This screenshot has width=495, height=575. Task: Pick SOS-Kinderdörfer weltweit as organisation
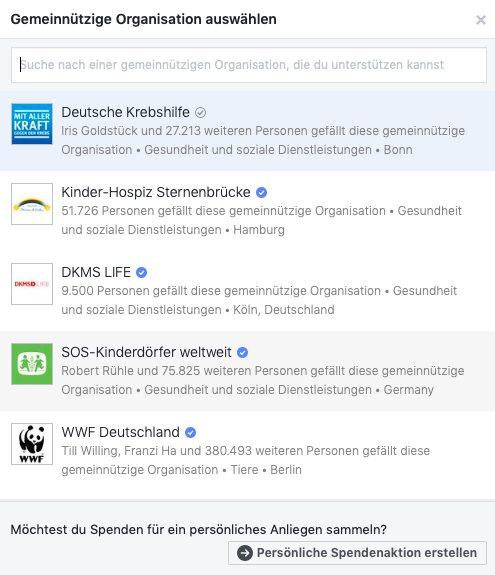click(x=146, y=352)
